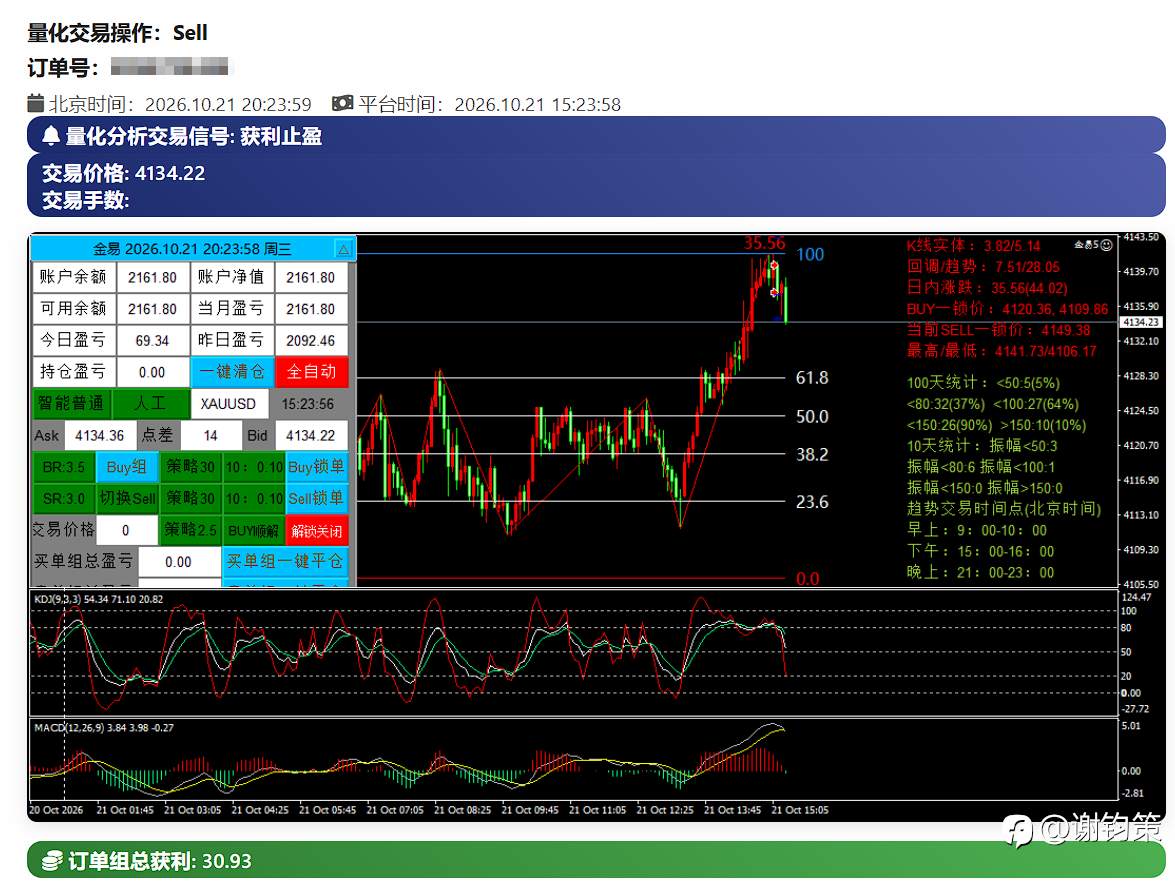
Task: Click the BR:3.5 button
Action: point(64,467)
